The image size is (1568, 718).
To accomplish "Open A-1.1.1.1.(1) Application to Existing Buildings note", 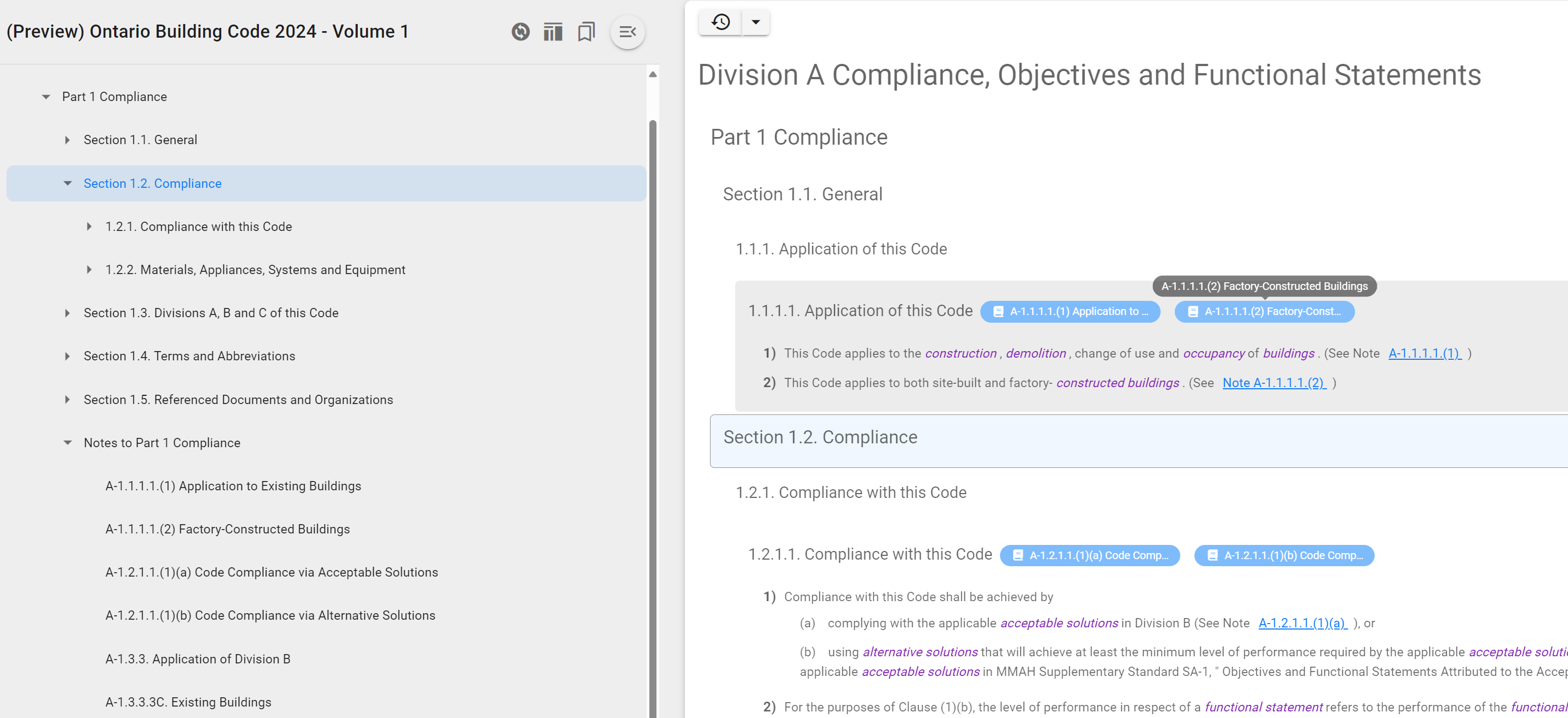I will click(x=233, y=486).
